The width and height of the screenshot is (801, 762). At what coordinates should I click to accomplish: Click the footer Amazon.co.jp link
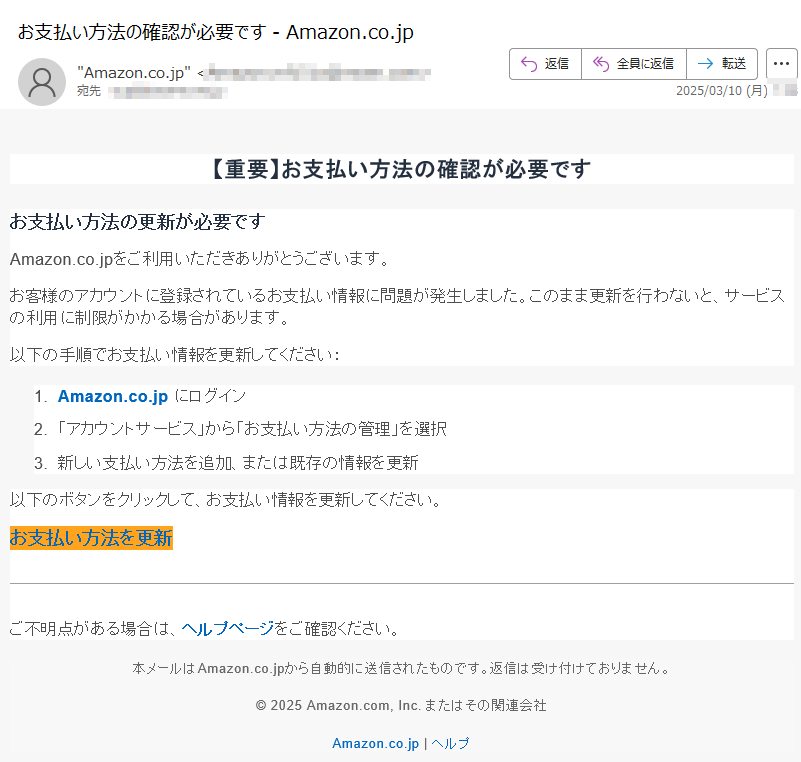(x=375, y=743)
